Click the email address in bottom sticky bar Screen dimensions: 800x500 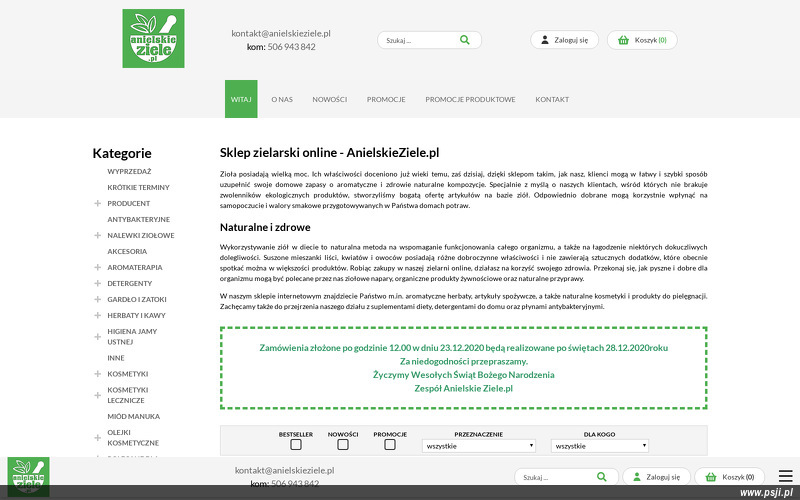pyautogui.click(x=285, y=470)
